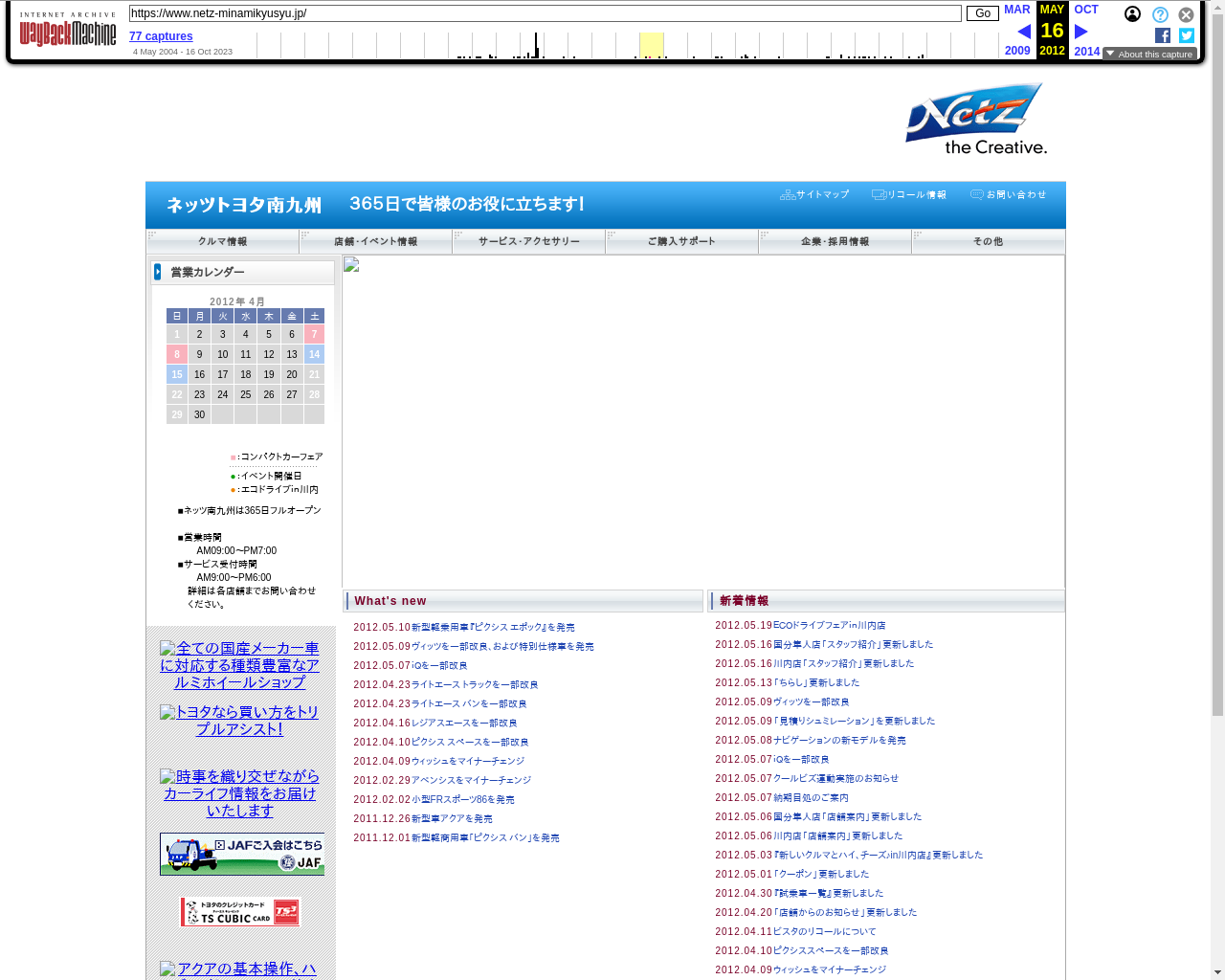Image resolution: width=1225 pixels, height=980 pixels.
Task: Open the 店舗・イベント情報 menu
Action: (375, 241)
